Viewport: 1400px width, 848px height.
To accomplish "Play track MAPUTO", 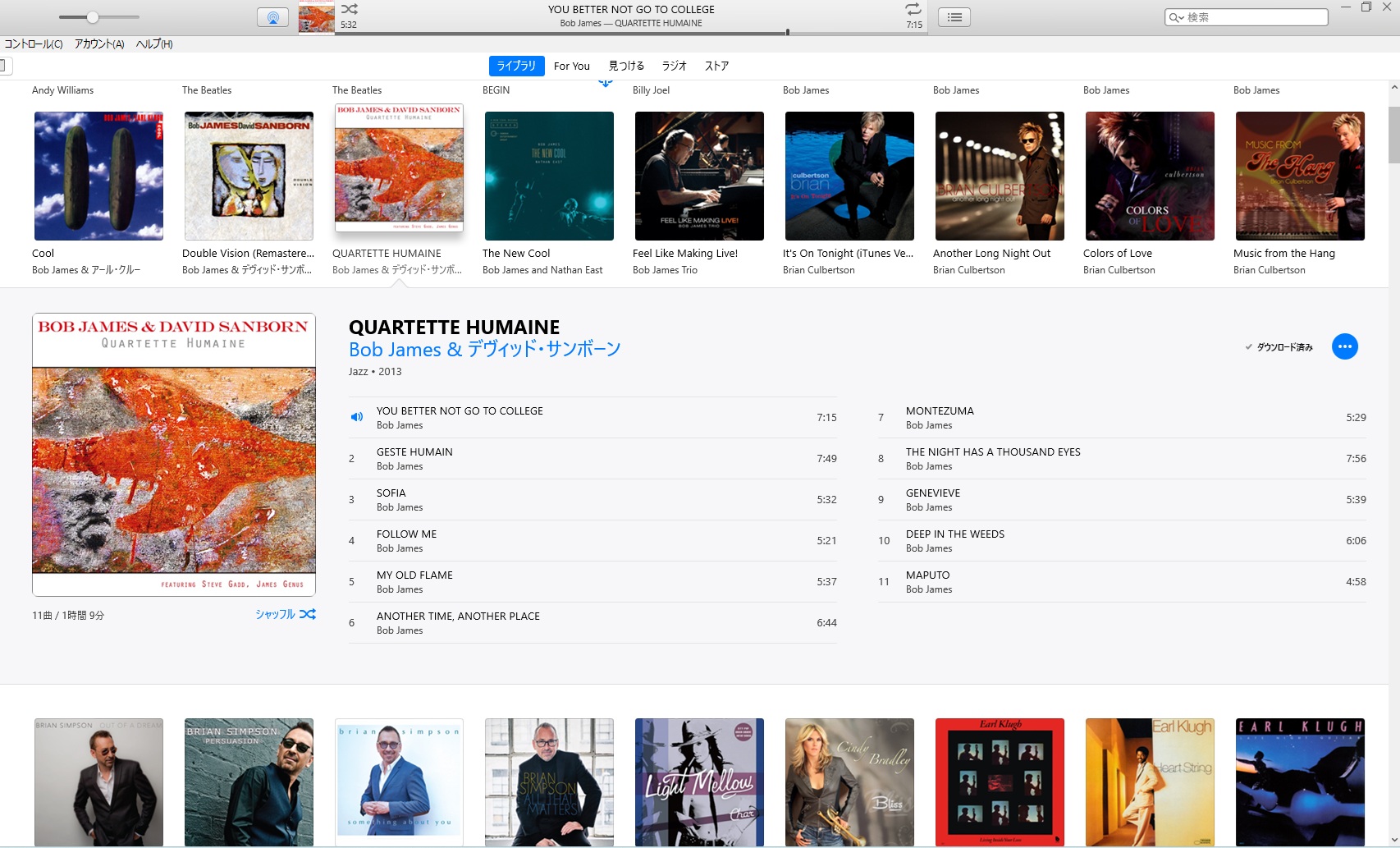I will tap(1122, 581).
